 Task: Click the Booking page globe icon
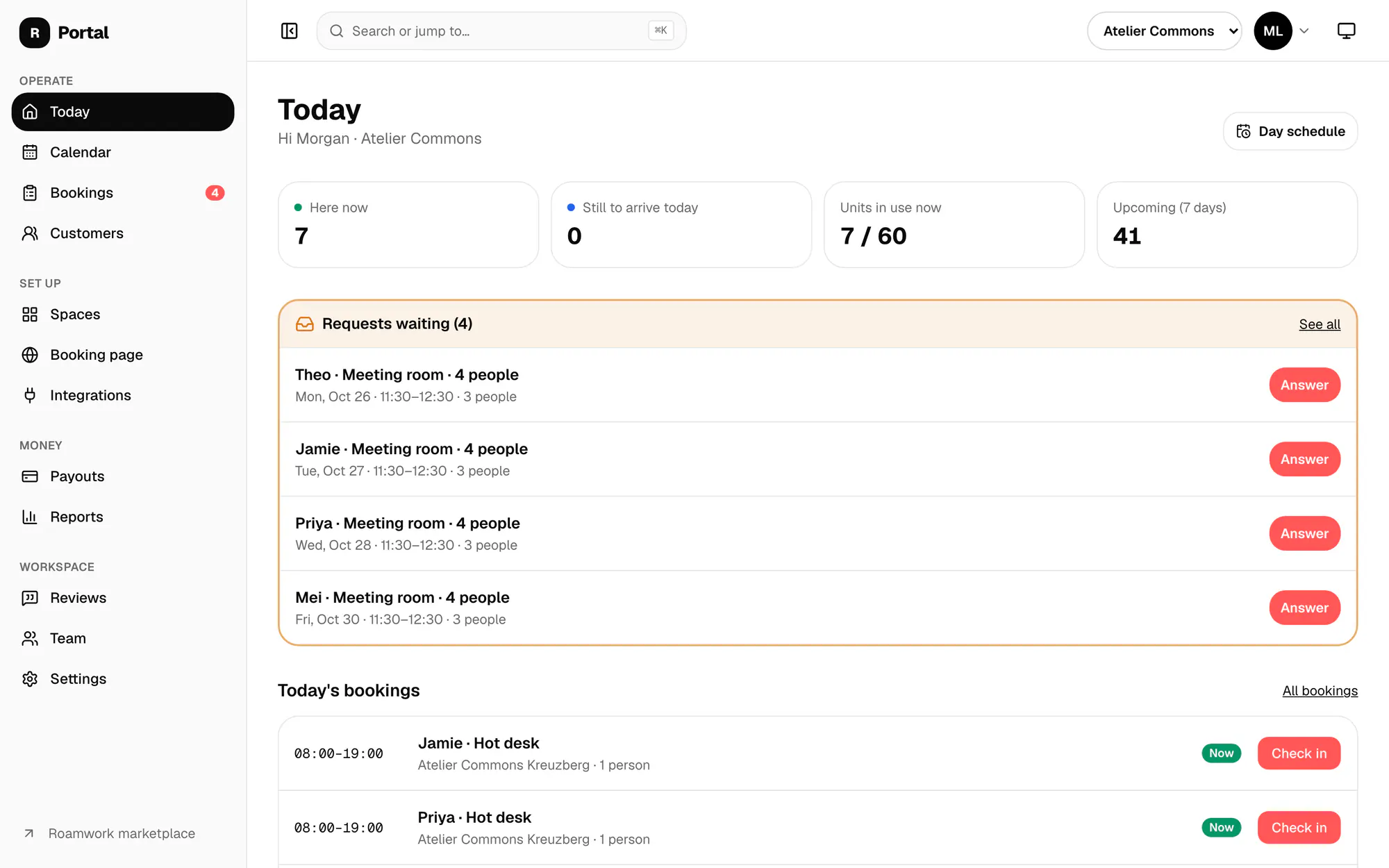30,355
